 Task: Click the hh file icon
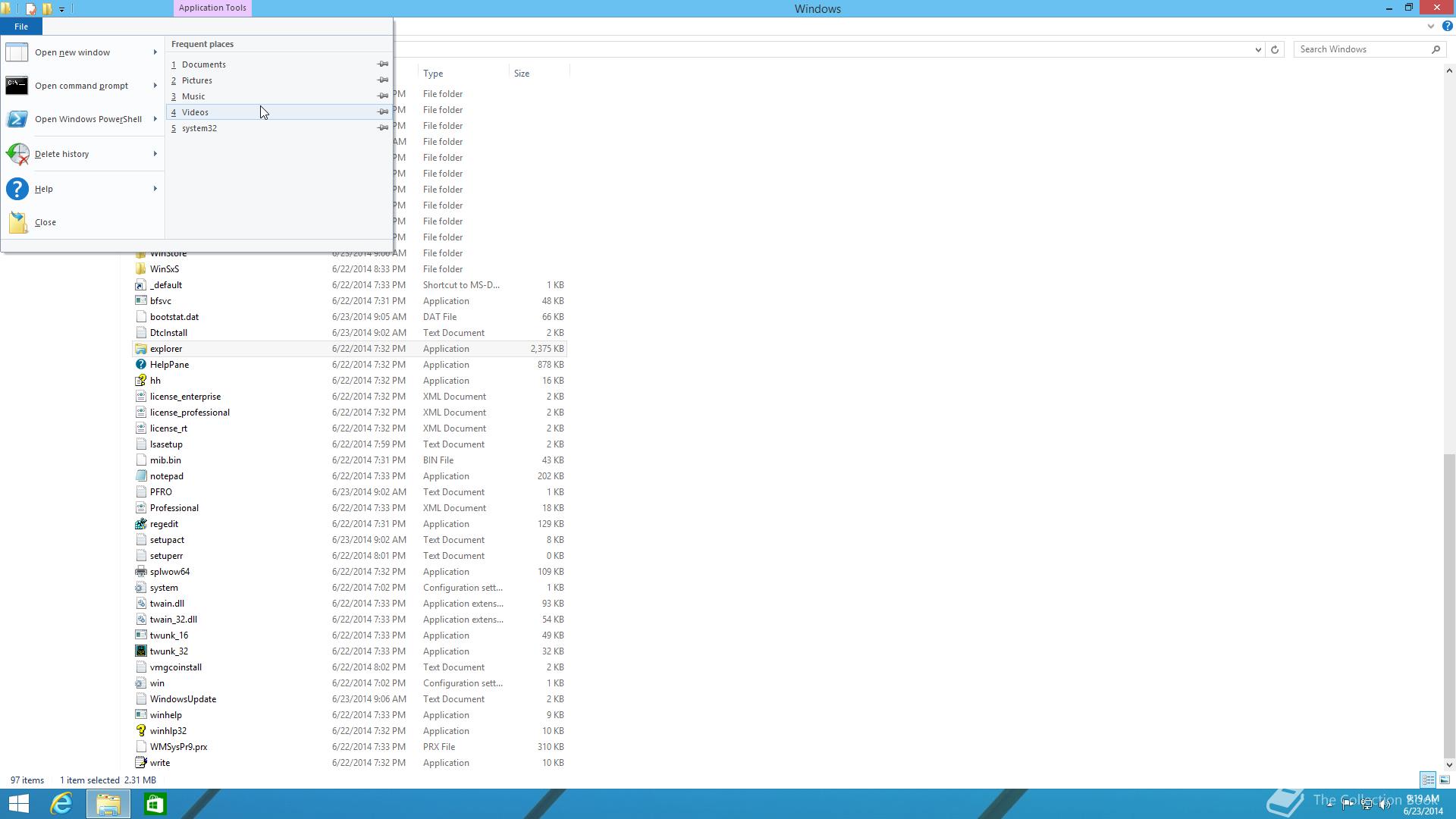coord(140,381)
